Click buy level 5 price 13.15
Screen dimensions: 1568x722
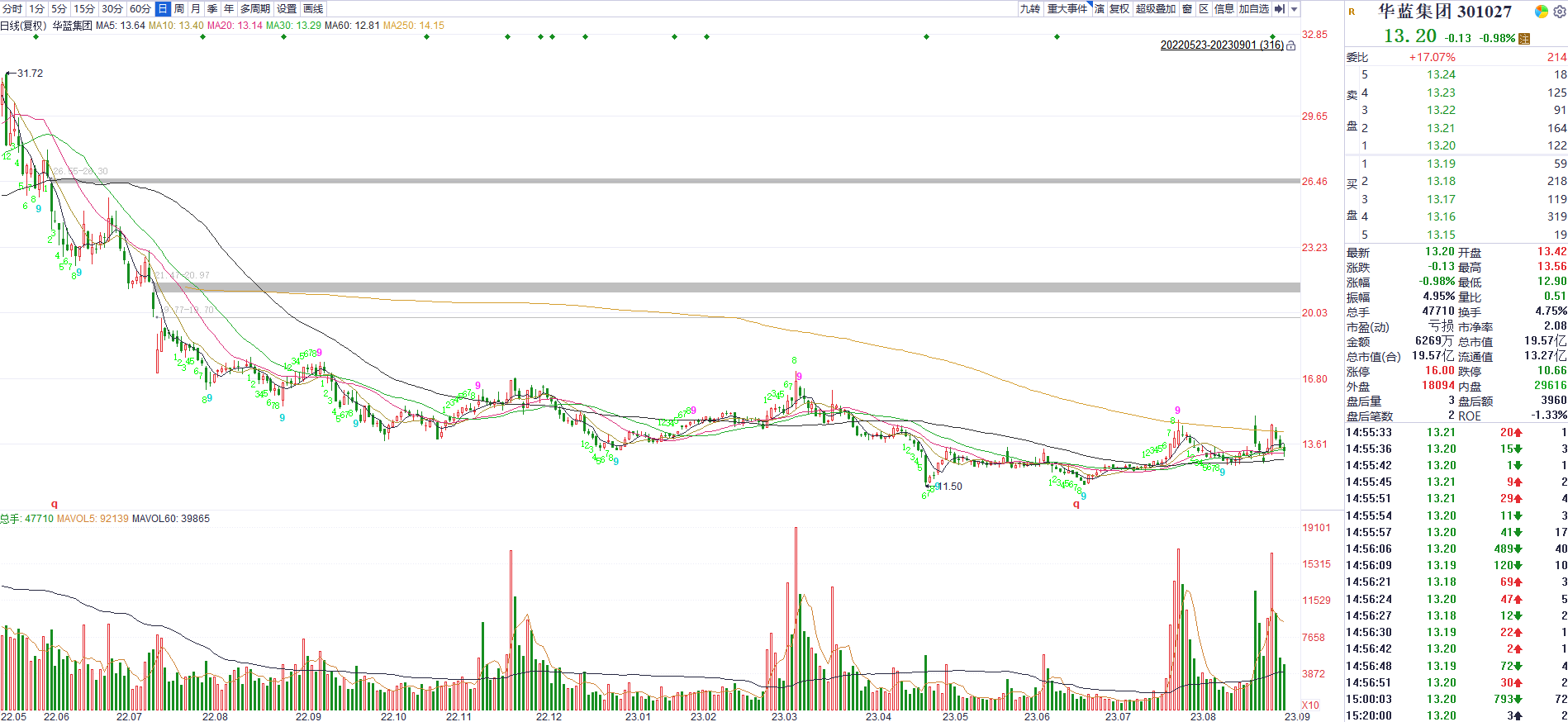[1441, 235]
